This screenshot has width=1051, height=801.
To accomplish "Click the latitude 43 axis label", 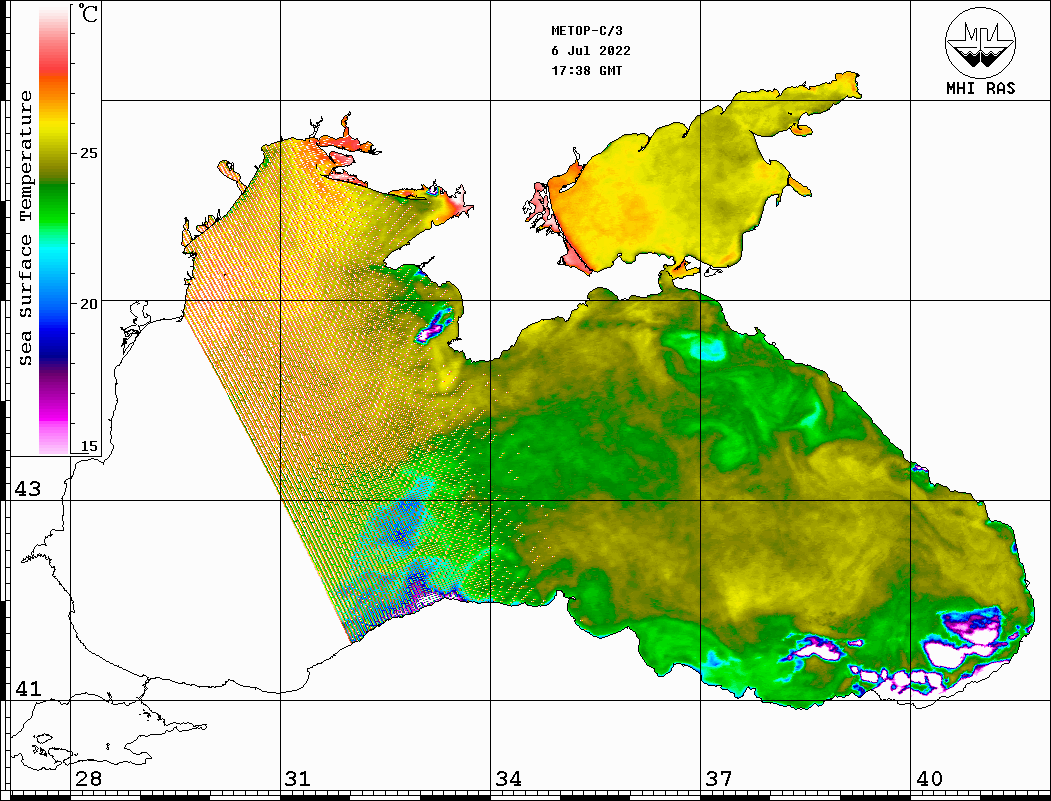I will [x=27, y=489].
